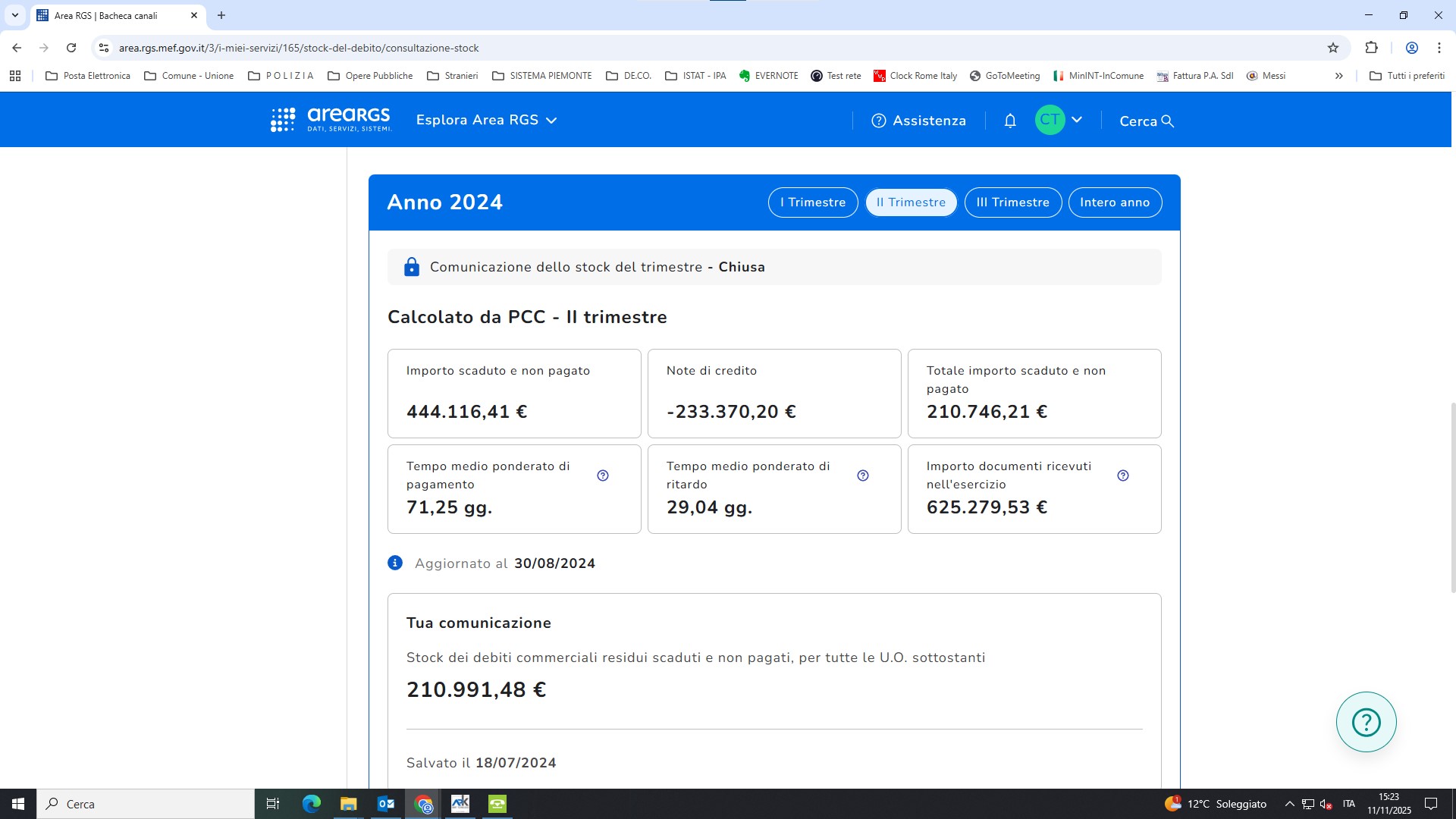The width and height of the screenshot is (1456, 819).
Task: Select the I Trimestre tab
Action: point(812,202)
